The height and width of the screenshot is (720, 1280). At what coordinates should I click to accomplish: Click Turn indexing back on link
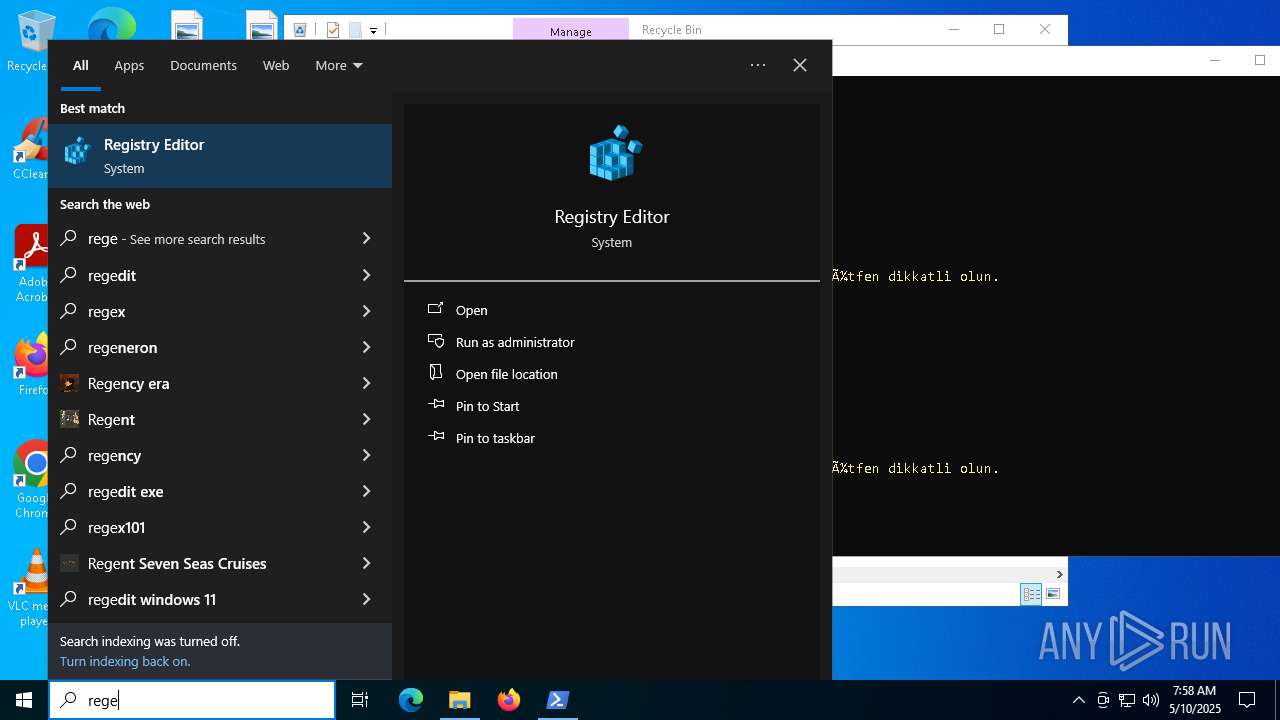tap(125, 661)
